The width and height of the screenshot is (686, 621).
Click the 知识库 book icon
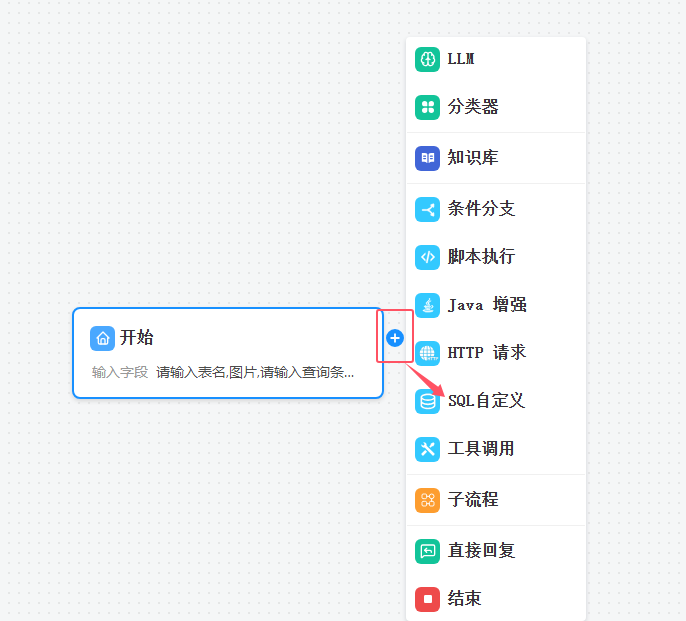click(x=427, y=158)
